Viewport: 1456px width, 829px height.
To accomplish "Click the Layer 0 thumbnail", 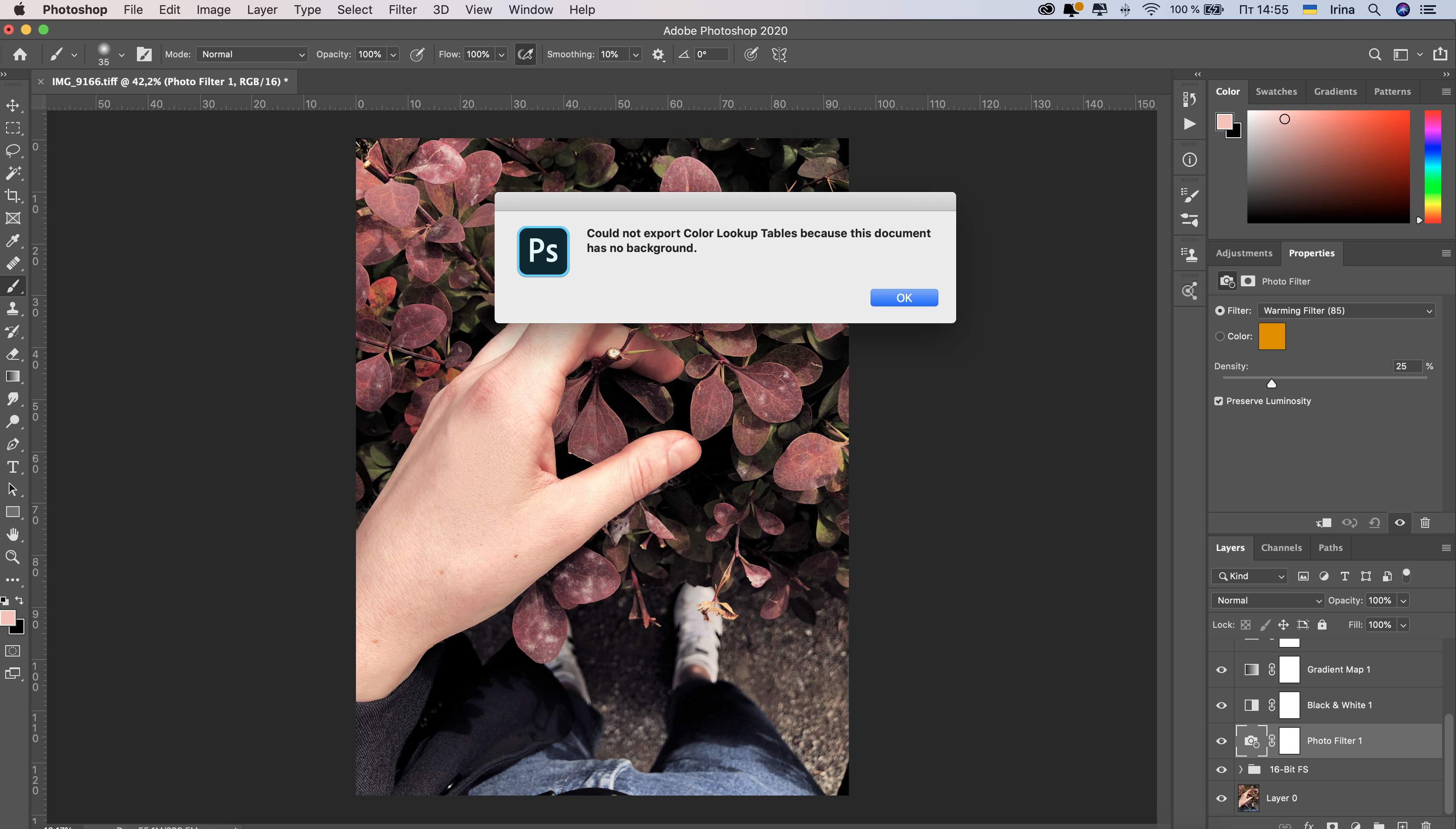I will (x=1248, y=798).
